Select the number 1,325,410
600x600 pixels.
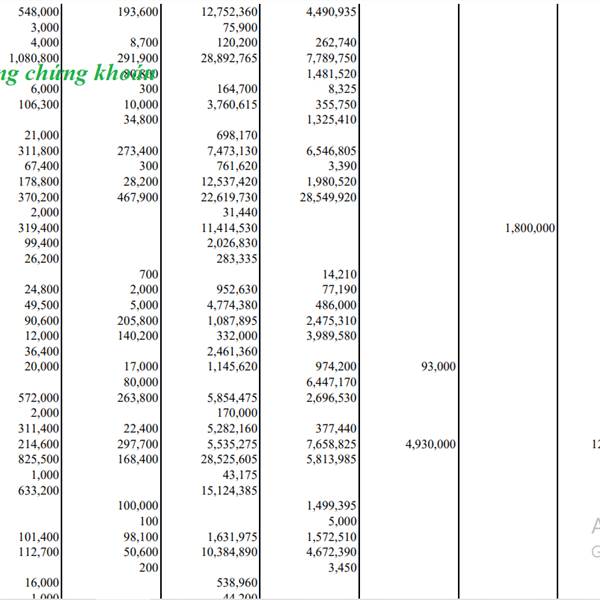pos(331,120)
